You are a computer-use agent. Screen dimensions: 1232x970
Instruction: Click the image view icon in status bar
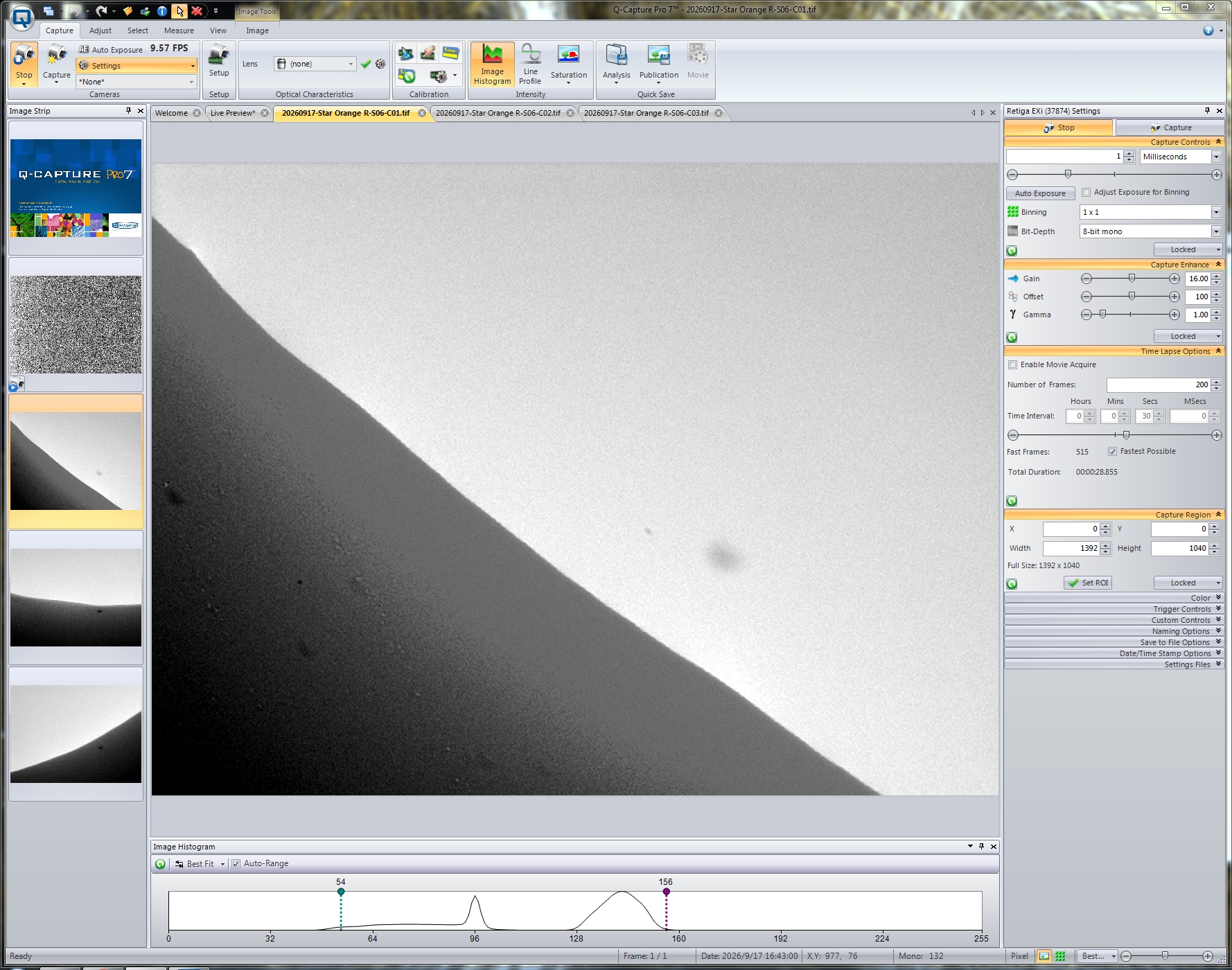coord(1044,956)
